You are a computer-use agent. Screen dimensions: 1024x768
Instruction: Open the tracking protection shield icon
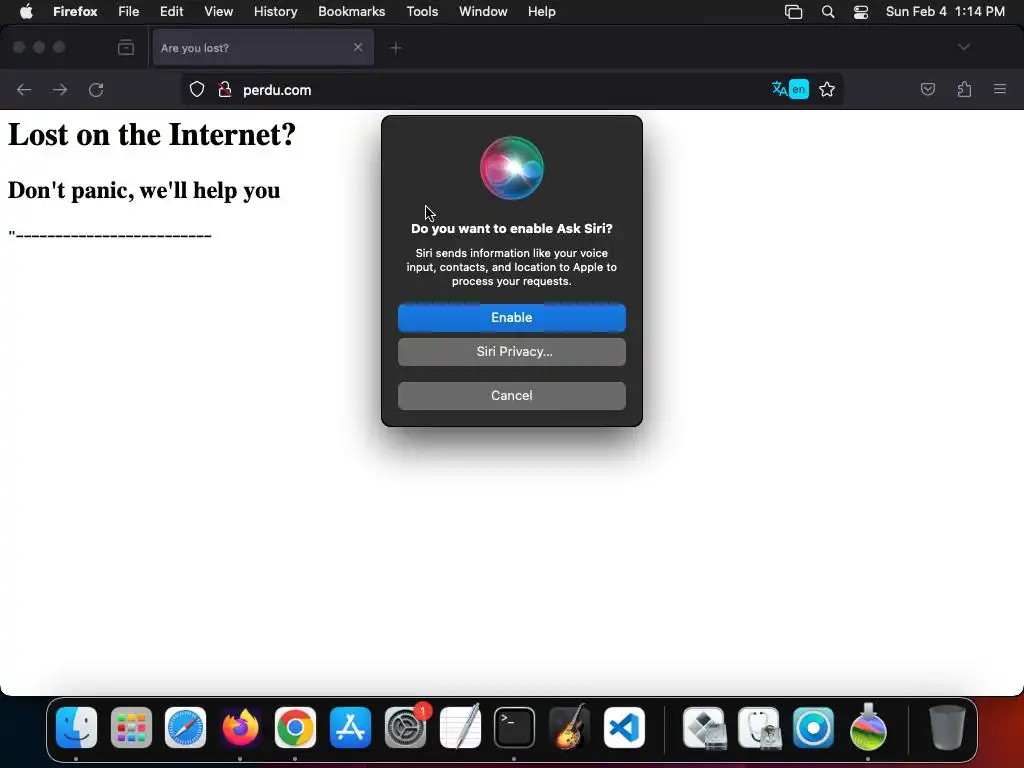pyautogui.click(x=197, y=89)
